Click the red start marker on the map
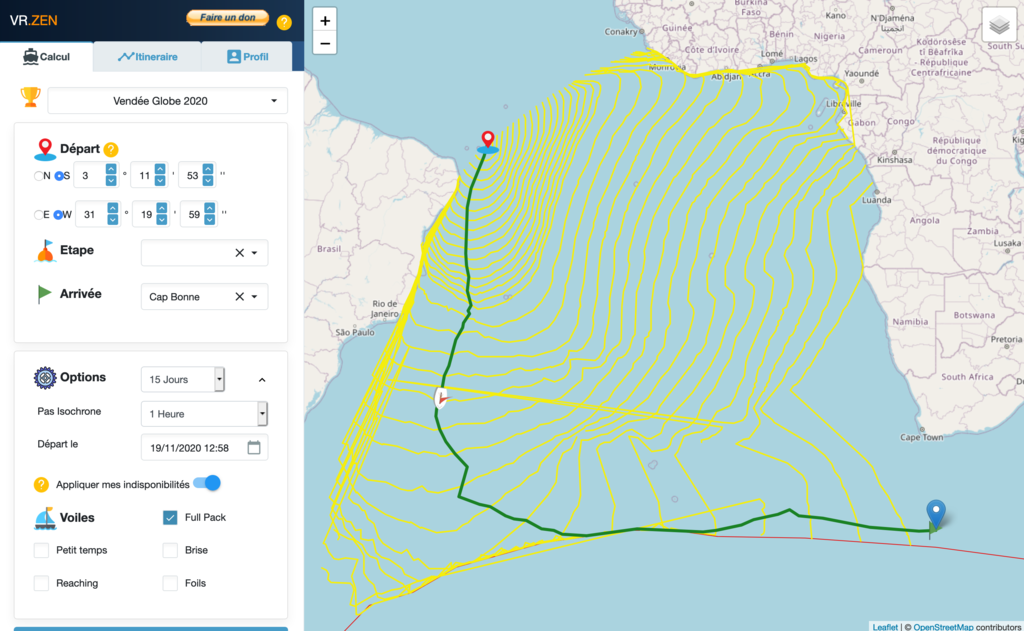 [488, 139]
